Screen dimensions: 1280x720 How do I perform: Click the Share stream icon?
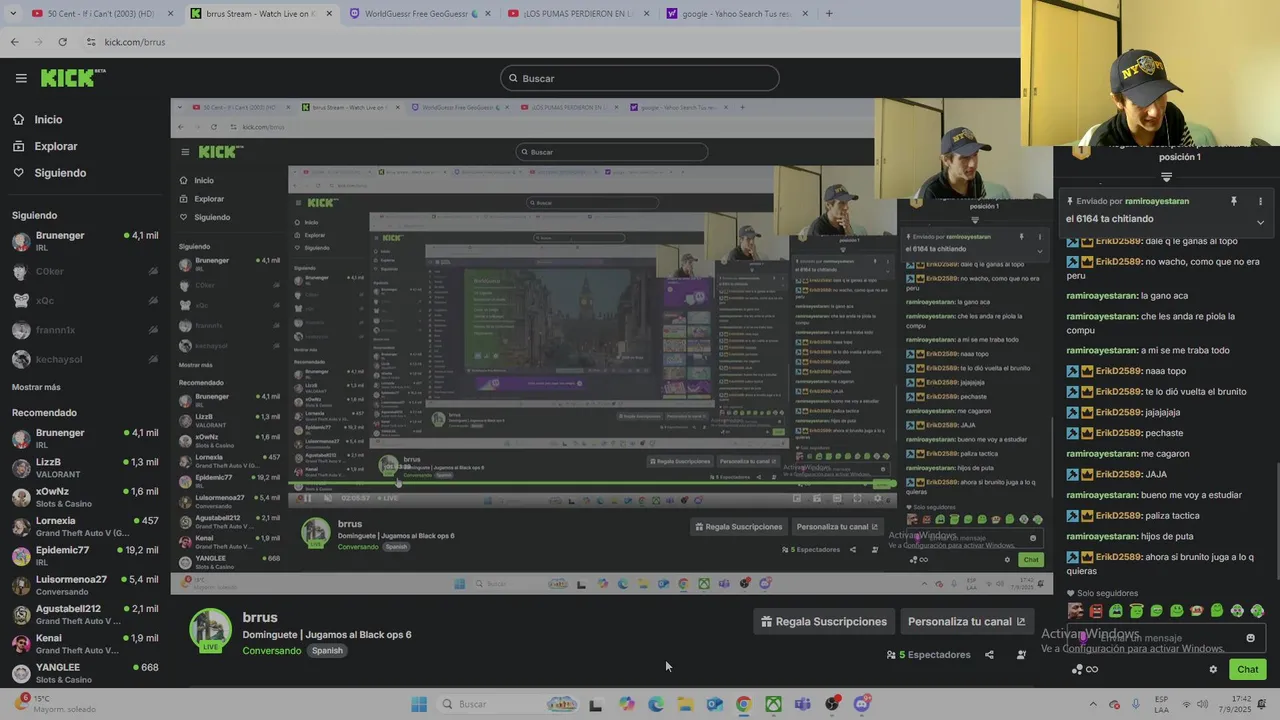[x=989, y=655]
